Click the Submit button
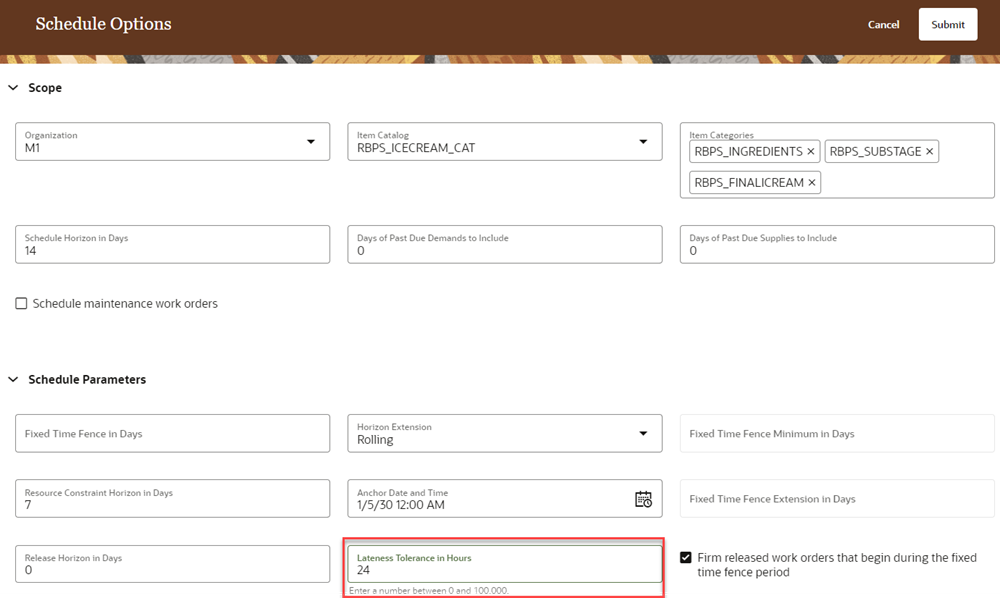 [x=948, y=24]
